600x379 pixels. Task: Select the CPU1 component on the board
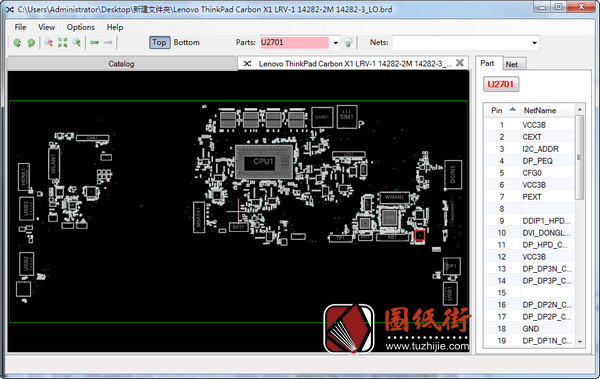[x=264, y=162]
